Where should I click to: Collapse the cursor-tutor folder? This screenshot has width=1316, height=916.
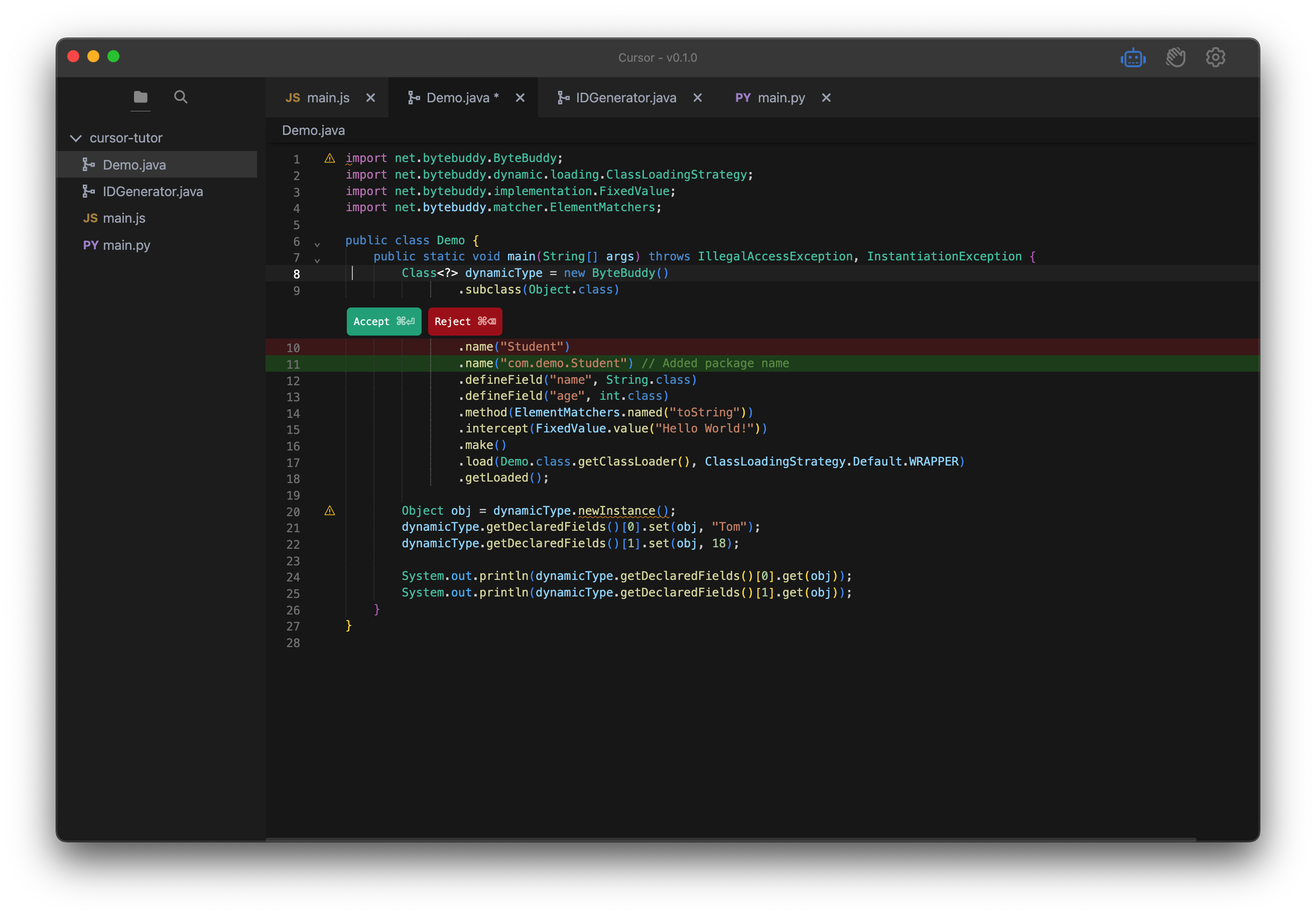76,138
